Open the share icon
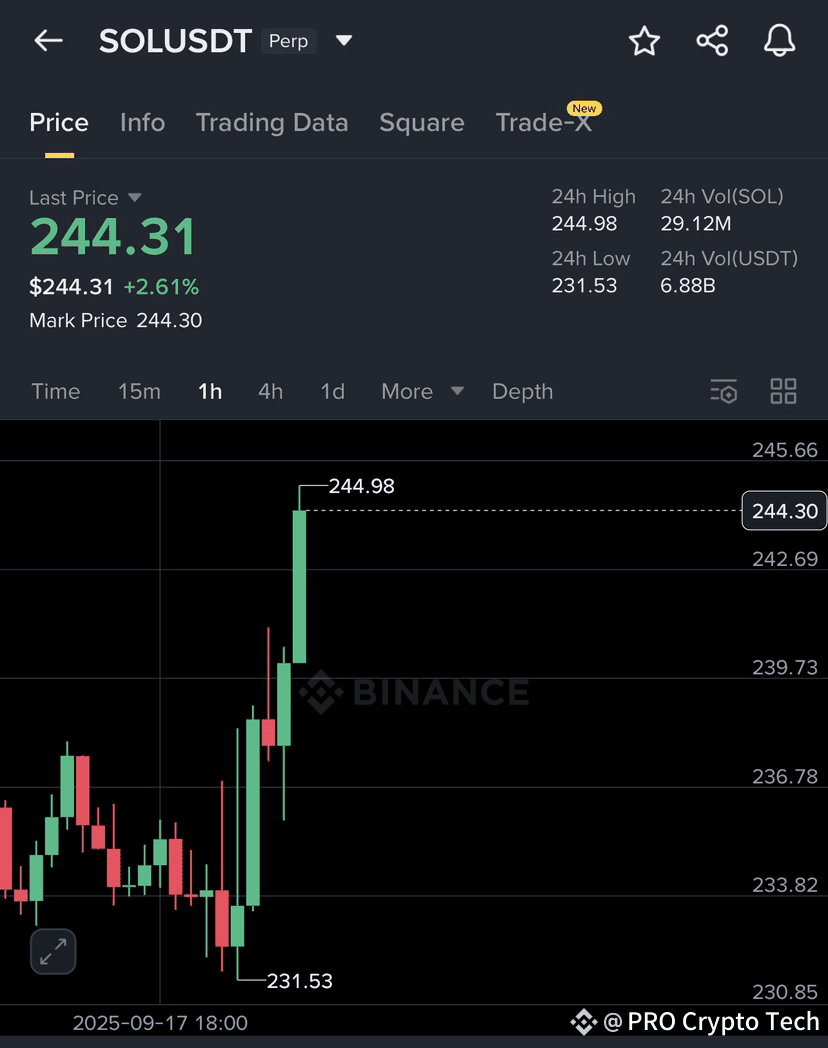Viewport: 828px width, 1048px height. [x=712, y=41]
